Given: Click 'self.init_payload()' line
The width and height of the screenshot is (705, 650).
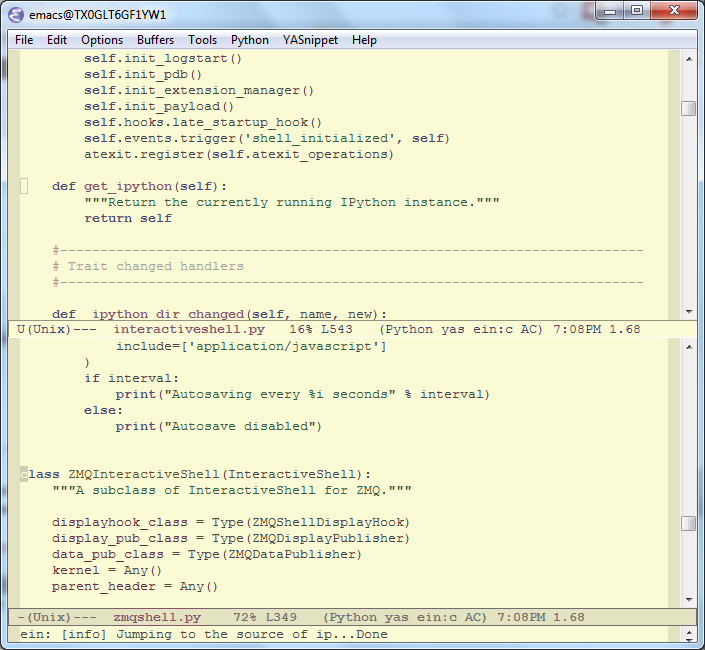Looking at the screenshot, I should click(x=159, y=107).
